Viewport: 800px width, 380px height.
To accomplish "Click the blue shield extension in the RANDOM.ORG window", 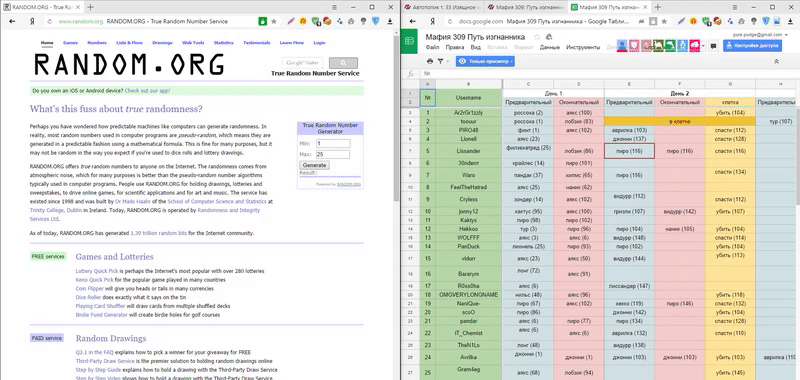I will click(376, 21).
